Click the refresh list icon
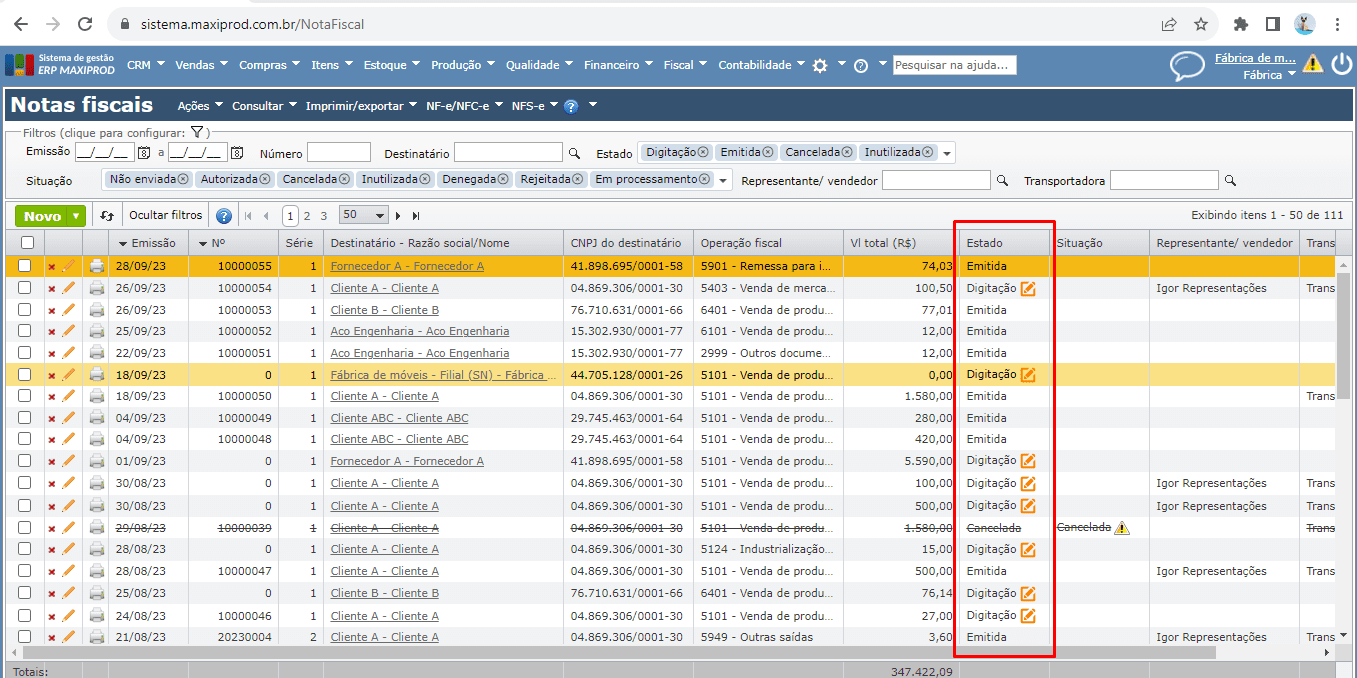 [108, 216]
